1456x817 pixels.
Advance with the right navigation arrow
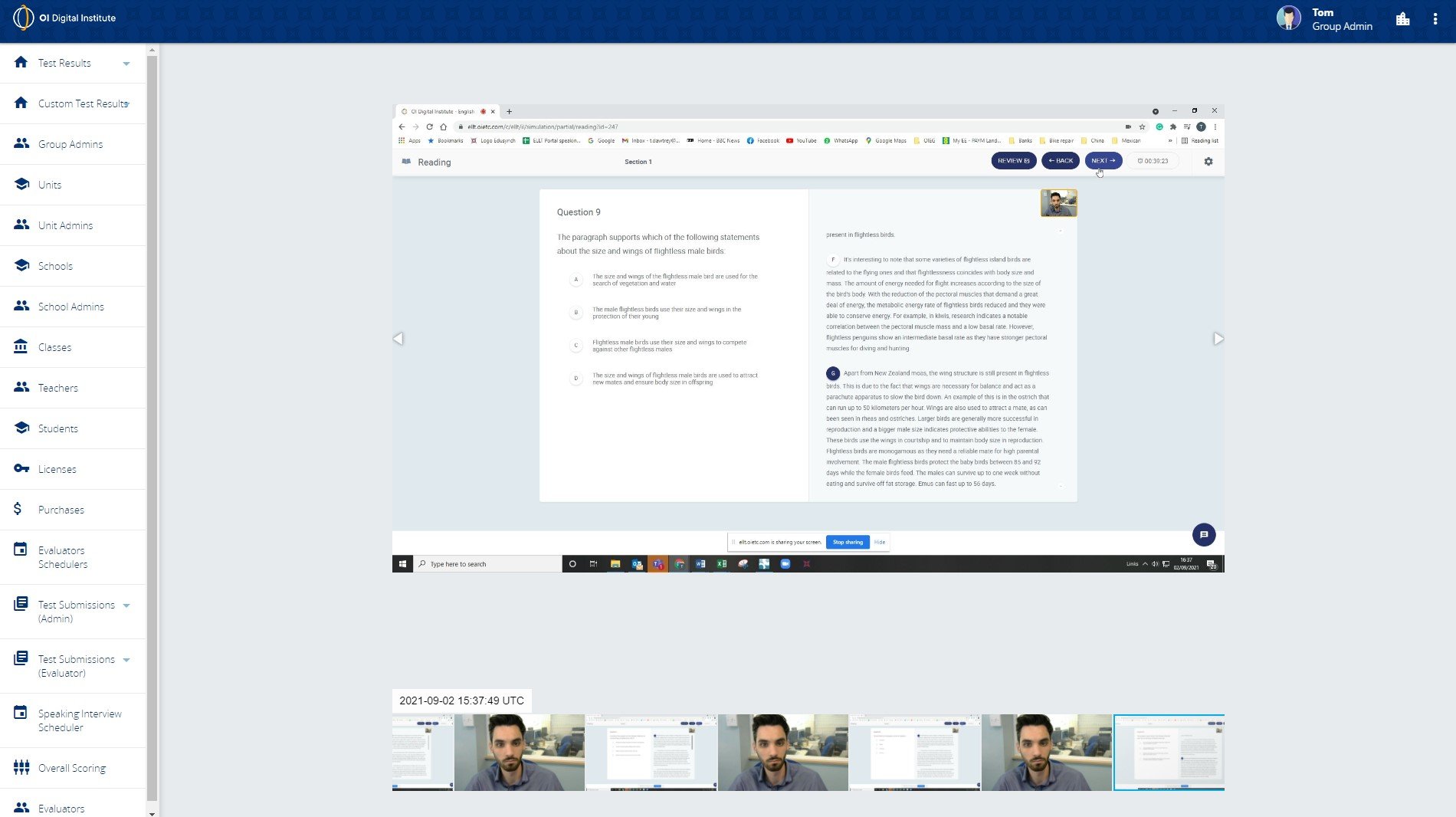[1218, 338]
